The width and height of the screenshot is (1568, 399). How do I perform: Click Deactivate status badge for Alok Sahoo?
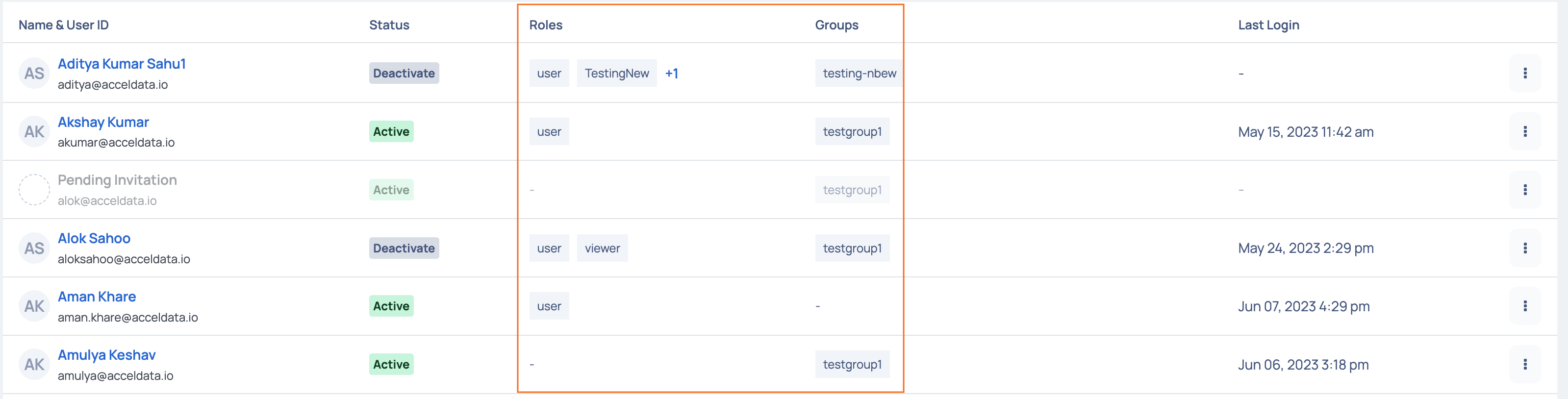pos(404,248)
